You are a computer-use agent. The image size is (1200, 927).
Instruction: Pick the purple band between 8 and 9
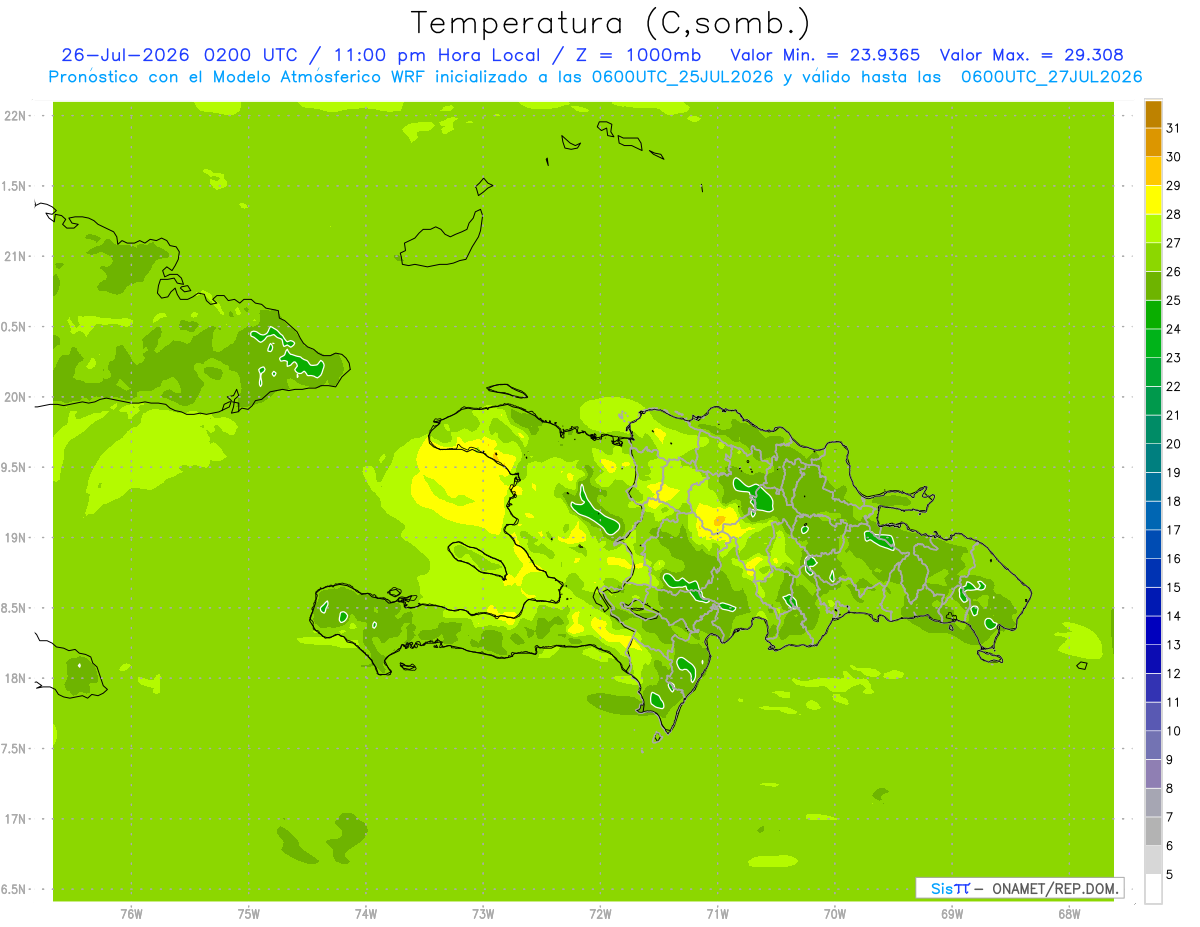click(1153, 774)
